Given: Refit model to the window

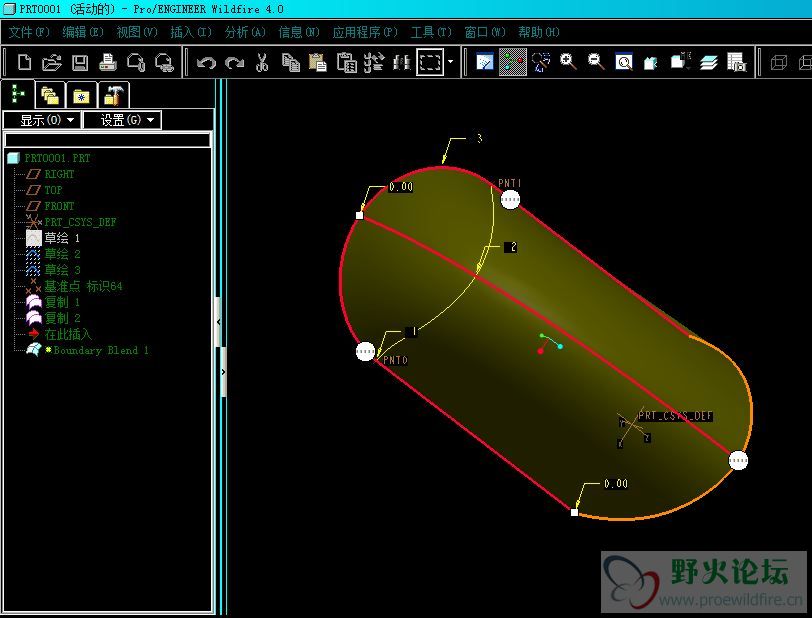Looking at the screenshot, I should (624, 62).
